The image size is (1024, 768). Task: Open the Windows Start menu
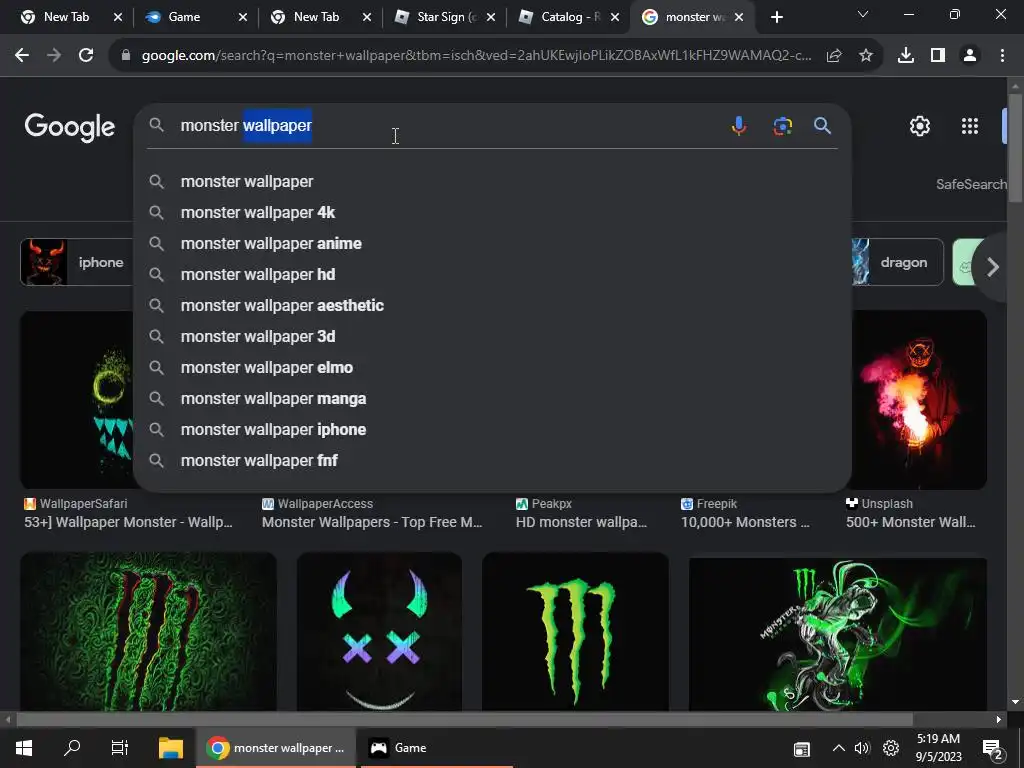point(24,748)
